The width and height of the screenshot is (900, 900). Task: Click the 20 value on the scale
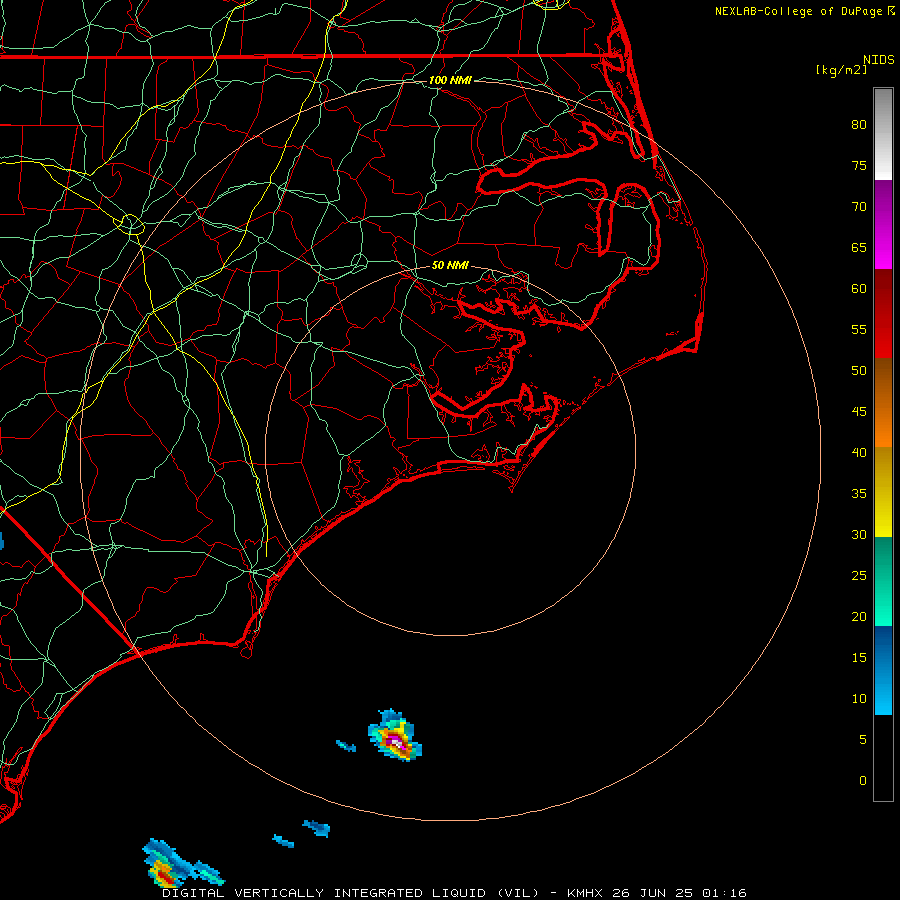[x=859, y=616]
